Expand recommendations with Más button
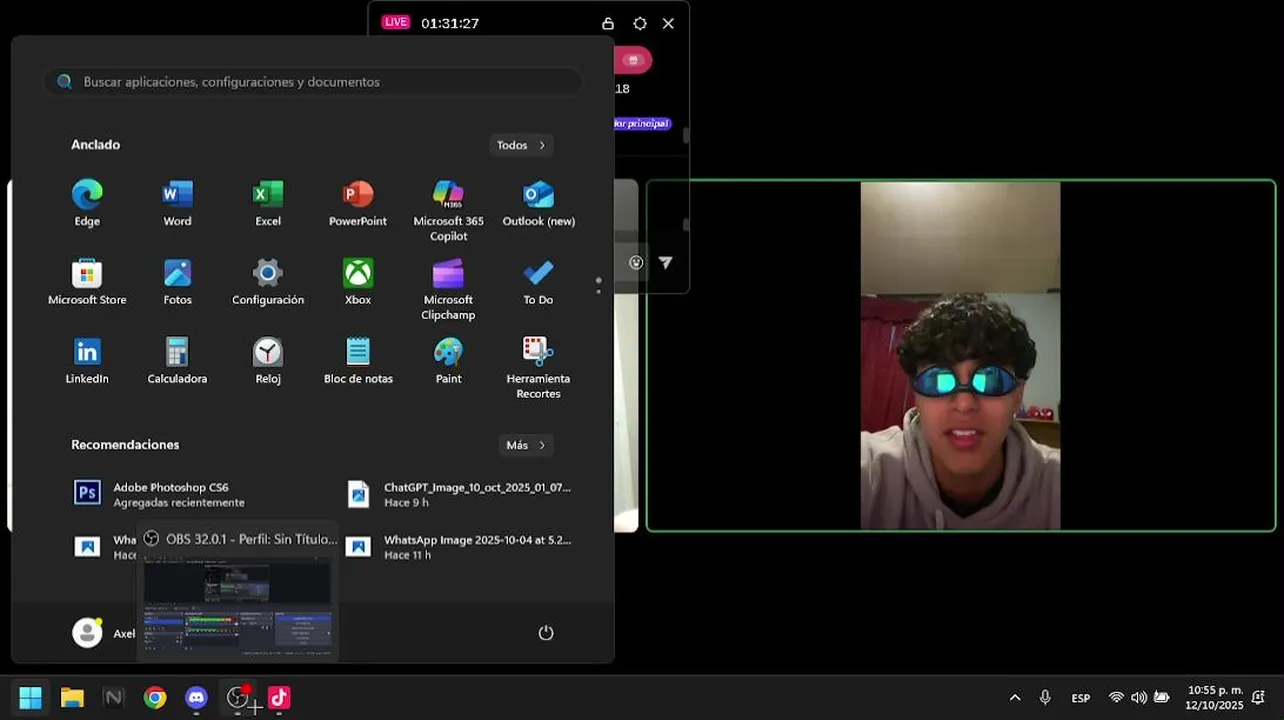The width and height of the screenshot is (1284, 720). (x=526, y=445)
